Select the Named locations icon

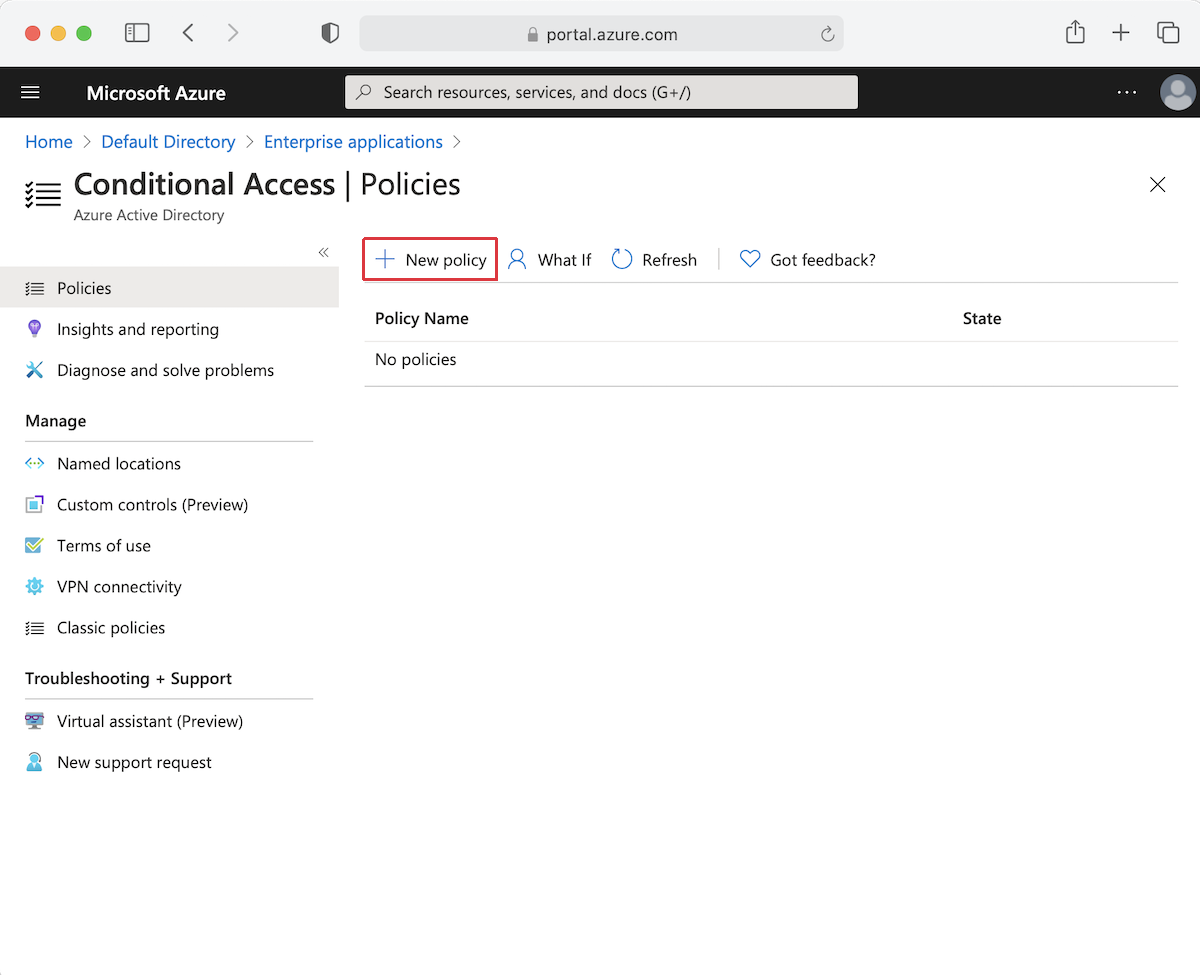[x=35, y=463]
